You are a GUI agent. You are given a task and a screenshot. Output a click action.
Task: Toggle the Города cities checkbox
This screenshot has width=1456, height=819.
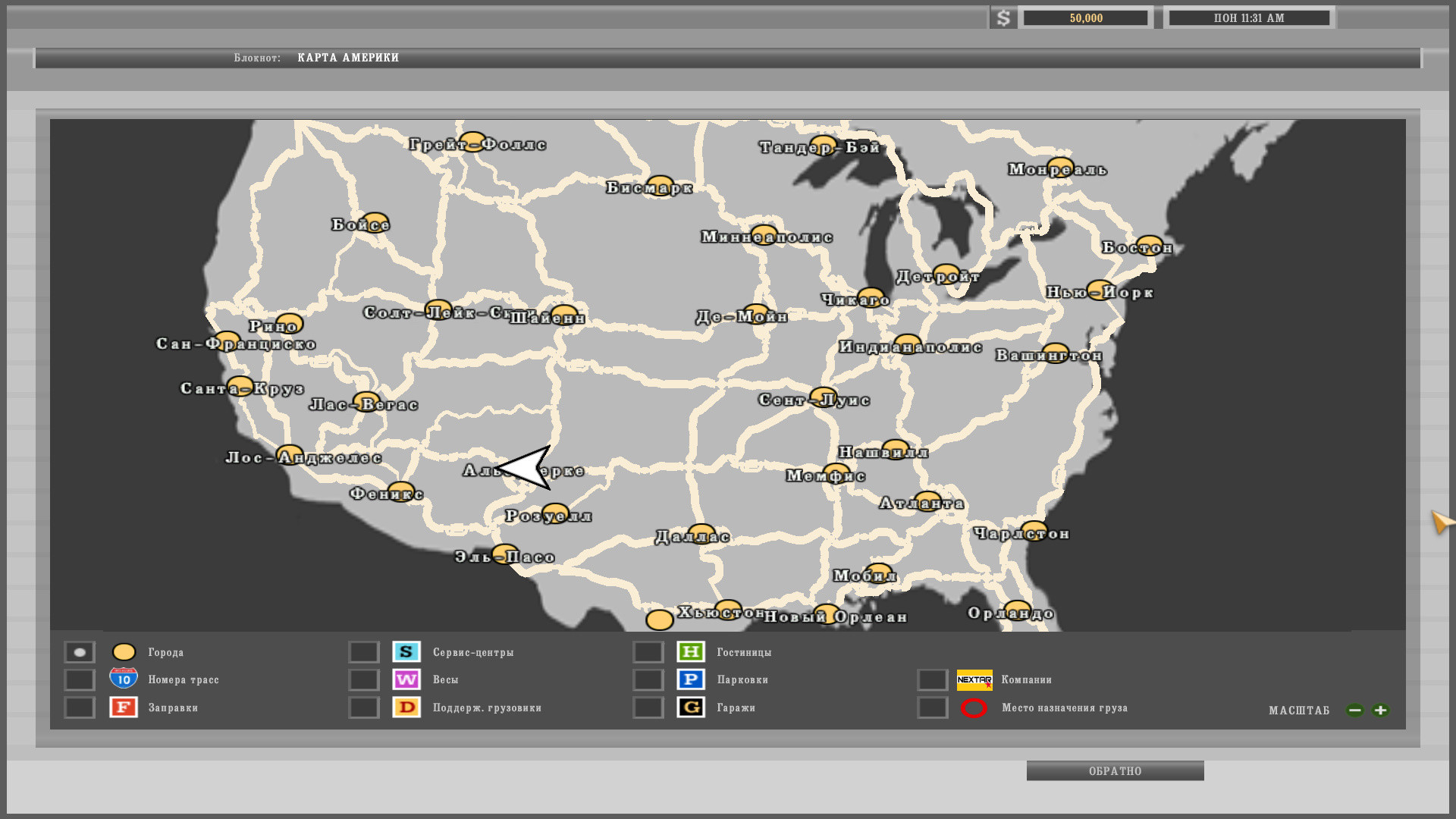(x=80, y=652)
